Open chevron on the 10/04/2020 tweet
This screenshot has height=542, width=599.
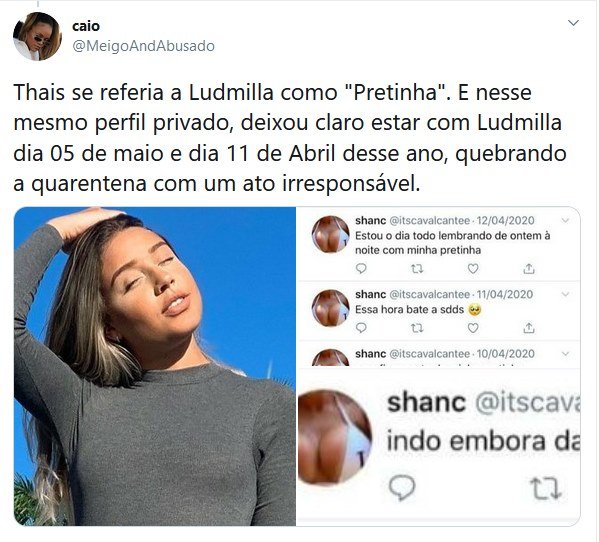[x=565, y=353]
